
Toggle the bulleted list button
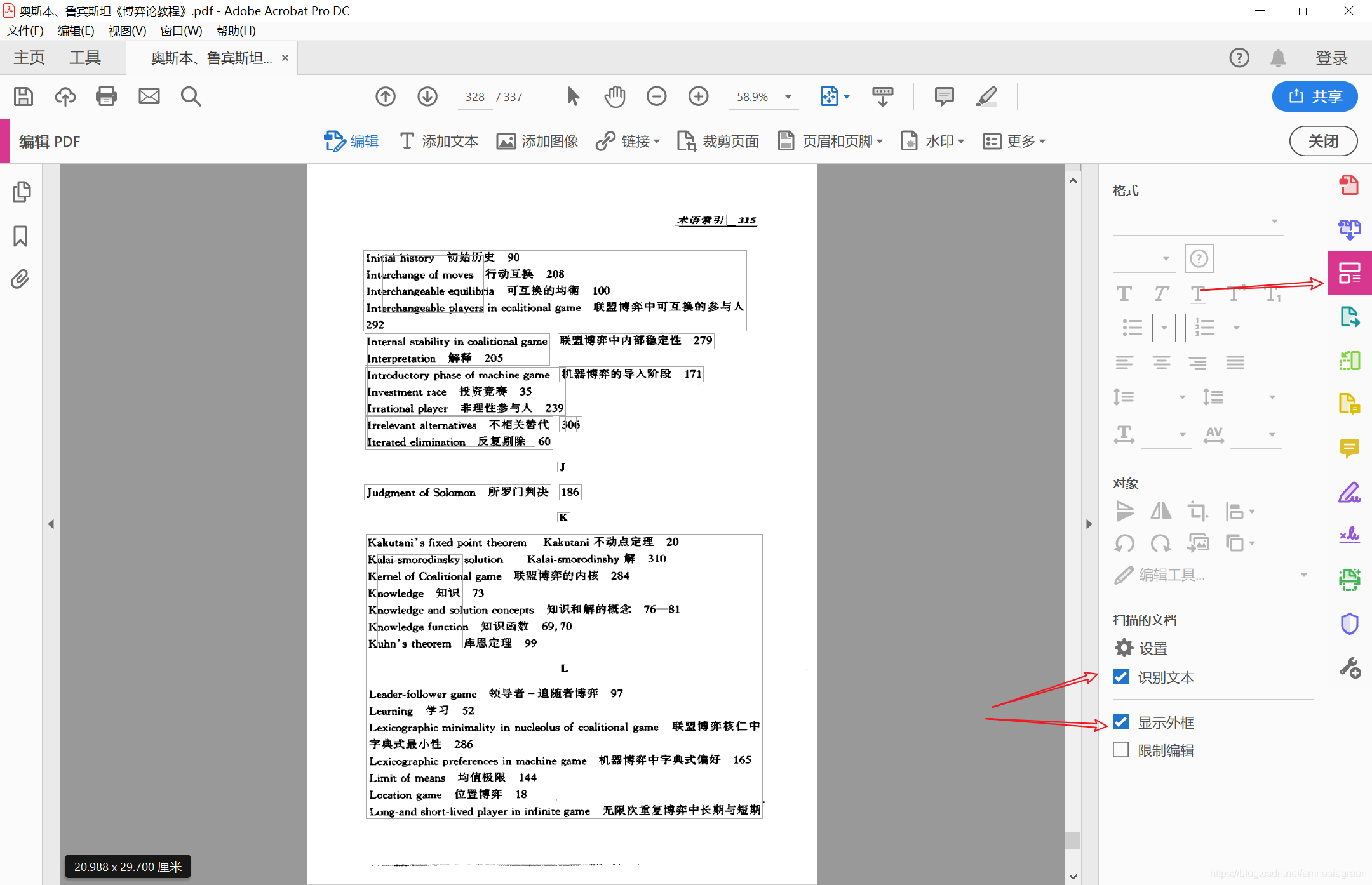coord(1133,328)
